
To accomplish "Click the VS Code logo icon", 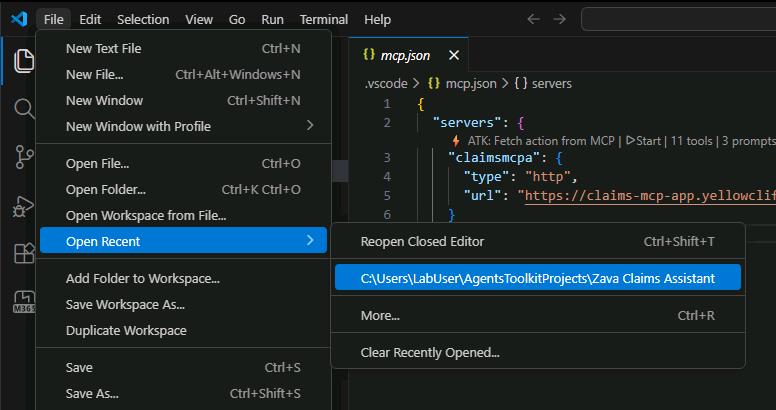I will [19, 19].
